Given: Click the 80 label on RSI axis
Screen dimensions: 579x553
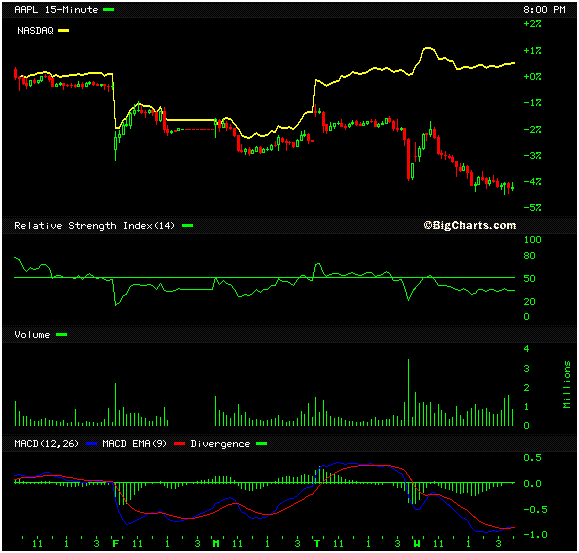Looking at the screenshot, I should (529, 255).
